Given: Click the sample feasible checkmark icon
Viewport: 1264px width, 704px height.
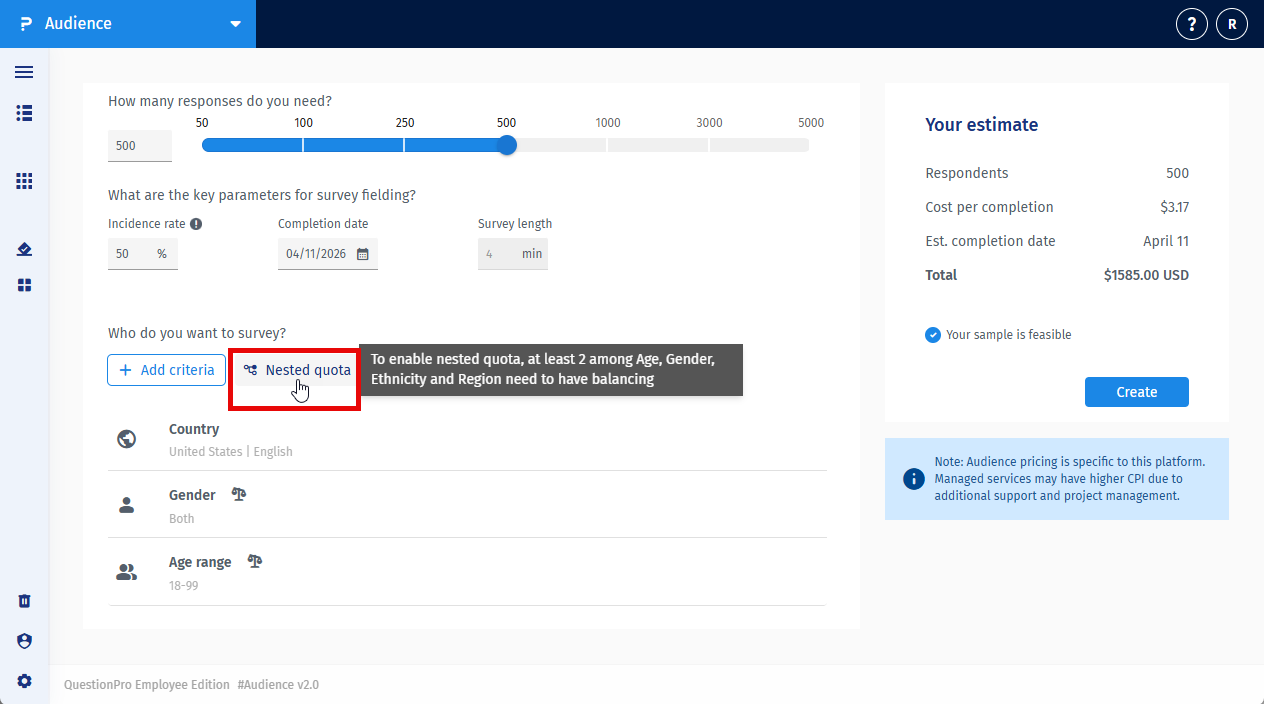Looking at the screenshot, I should [x=933, y=335].
